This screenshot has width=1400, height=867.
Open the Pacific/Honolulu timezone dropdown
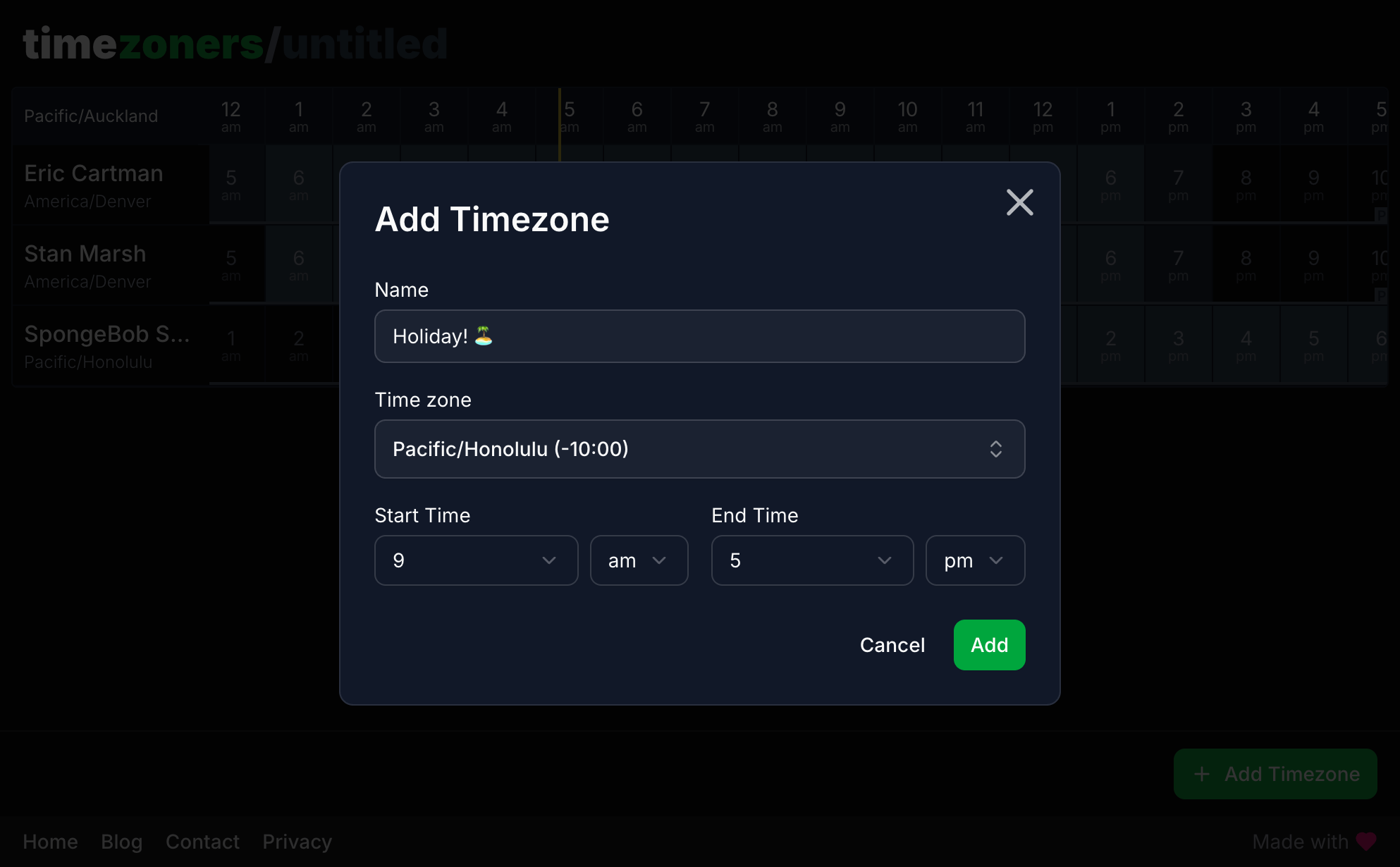pyautogui.click(x=699, y=449)
